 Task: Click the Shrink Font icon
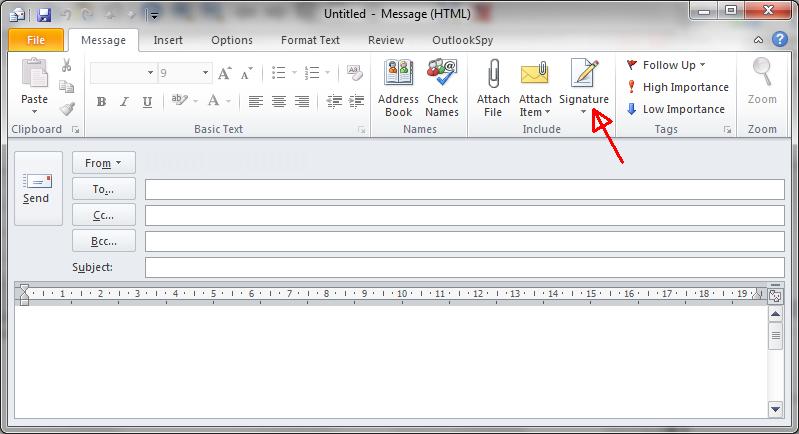pos(247,73)
